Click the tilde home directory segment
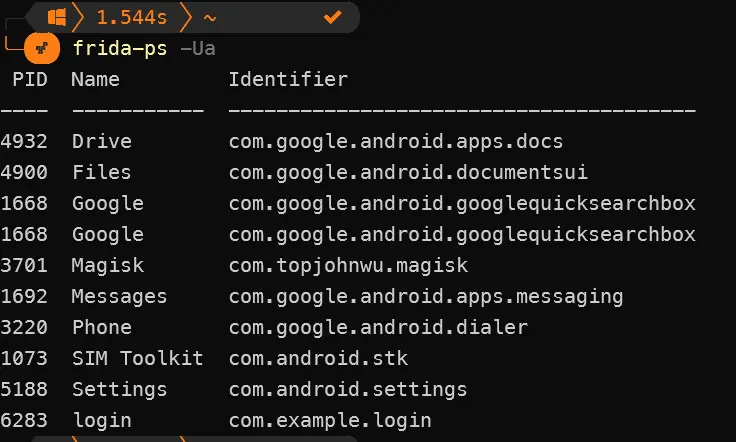 tap(210, 17)
